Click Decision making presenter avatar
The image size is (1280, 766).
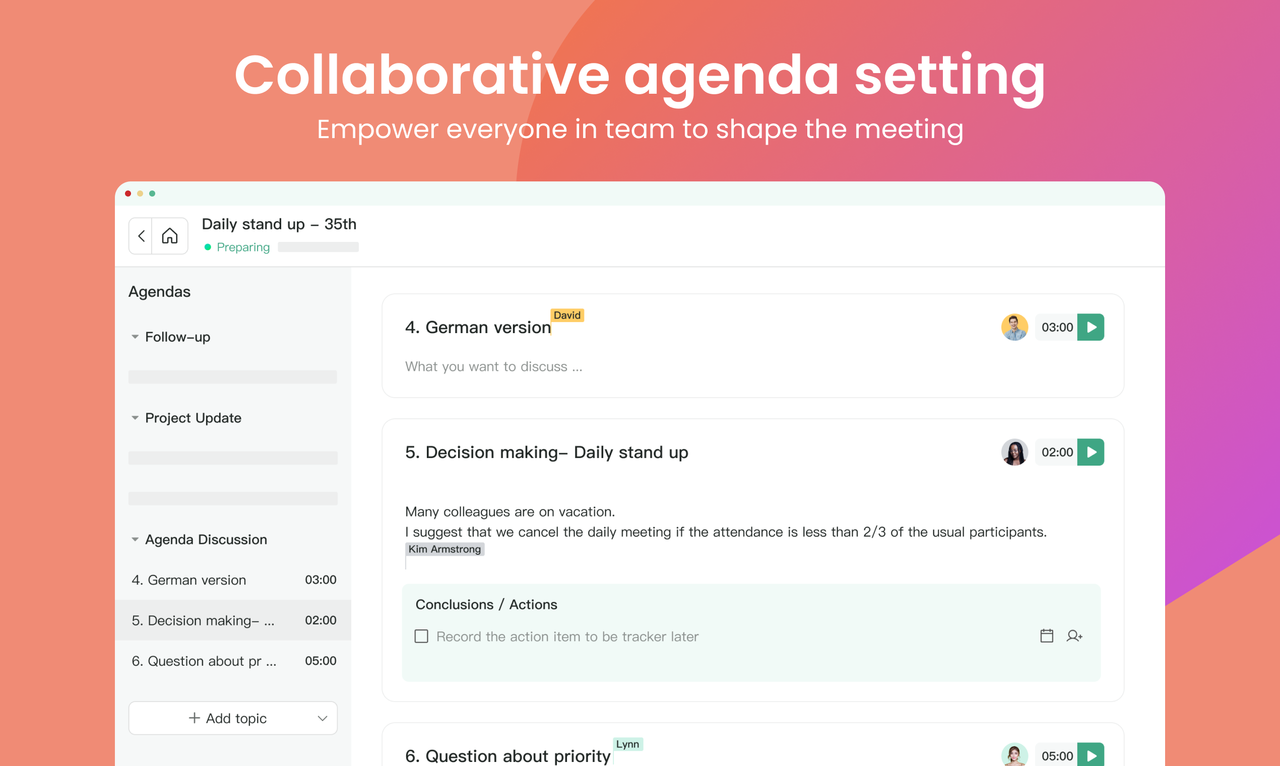(1014, 452)
